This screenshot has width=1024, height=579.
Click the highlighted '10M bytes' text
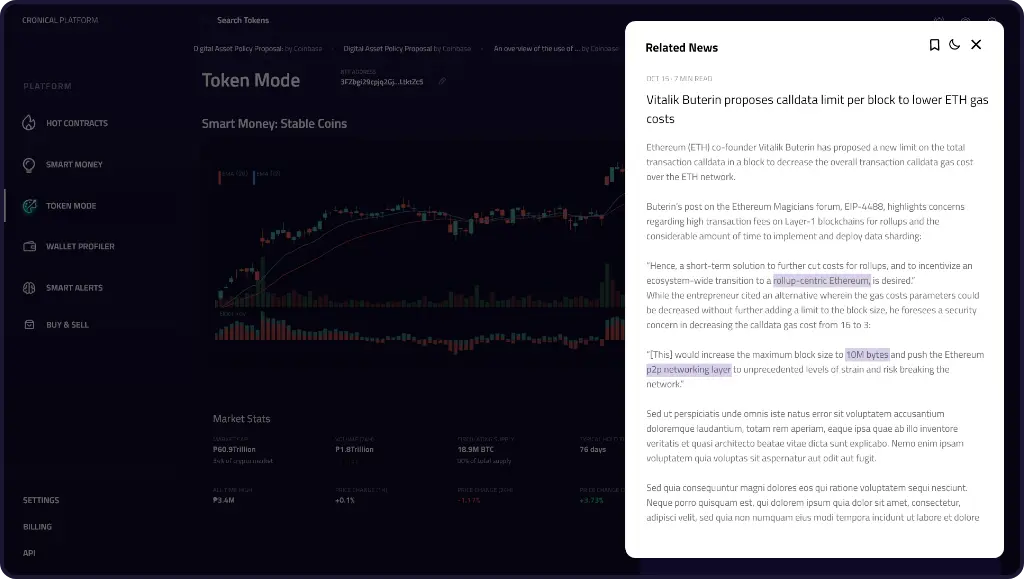[867, 355]
